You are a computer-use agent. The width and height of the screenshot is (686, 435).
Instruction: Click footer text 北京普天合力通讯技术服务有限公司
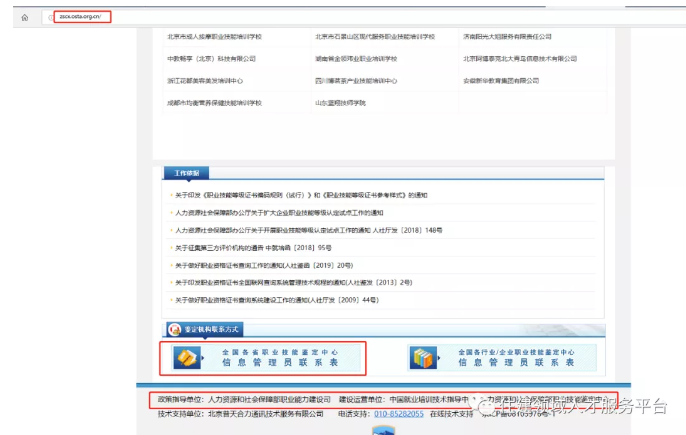(266, 414)
